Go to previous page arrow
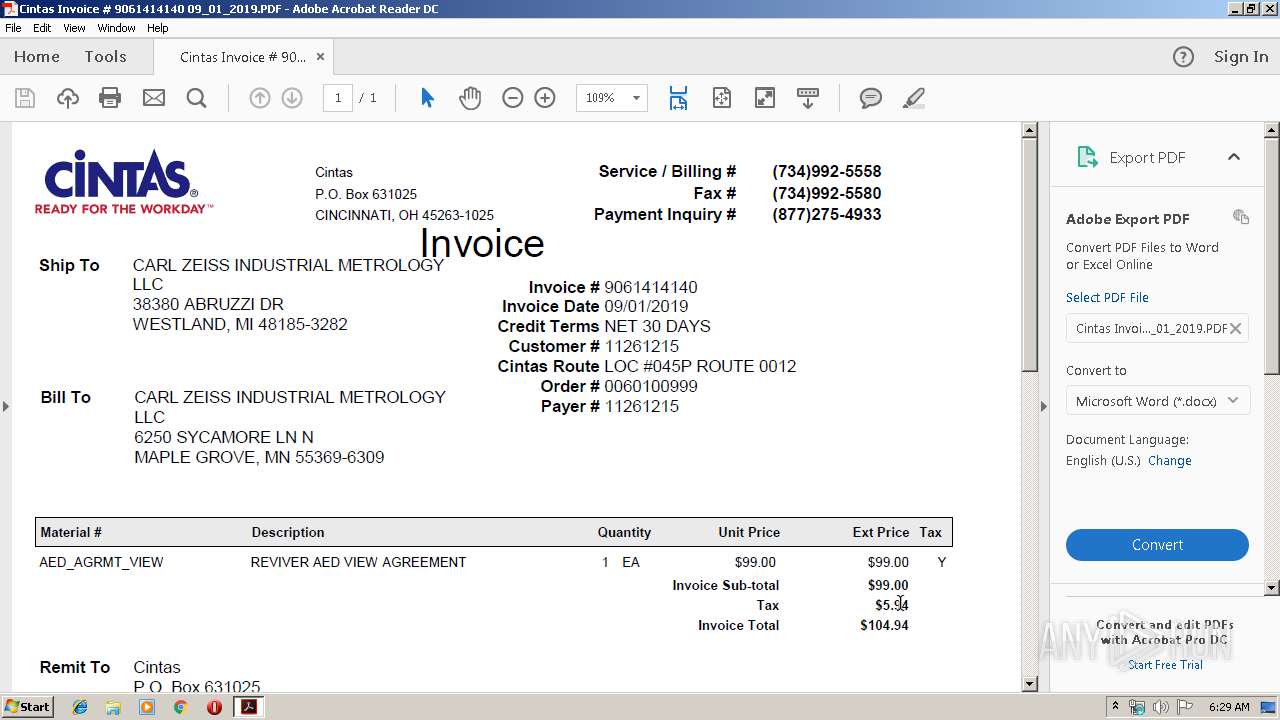Screen dimensions: 1280x720 tap(260, 98)
